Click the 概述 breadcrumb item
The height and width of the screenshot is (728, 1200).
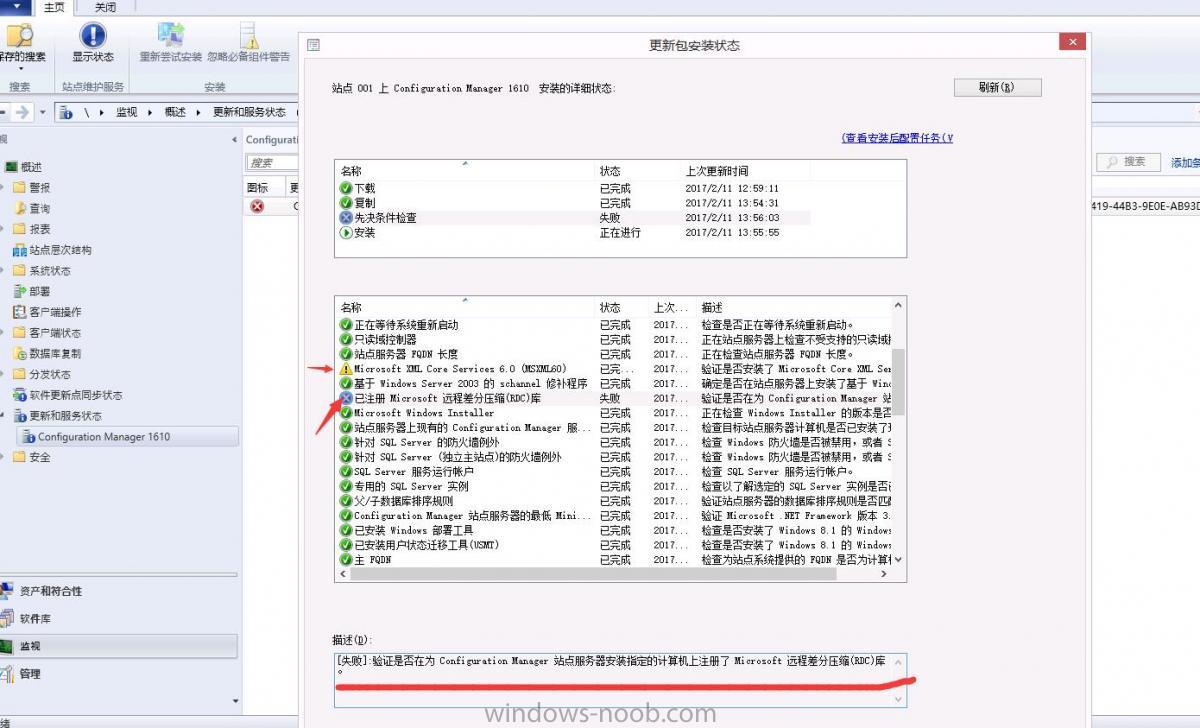pyautogui.click(x=176, y=112)
